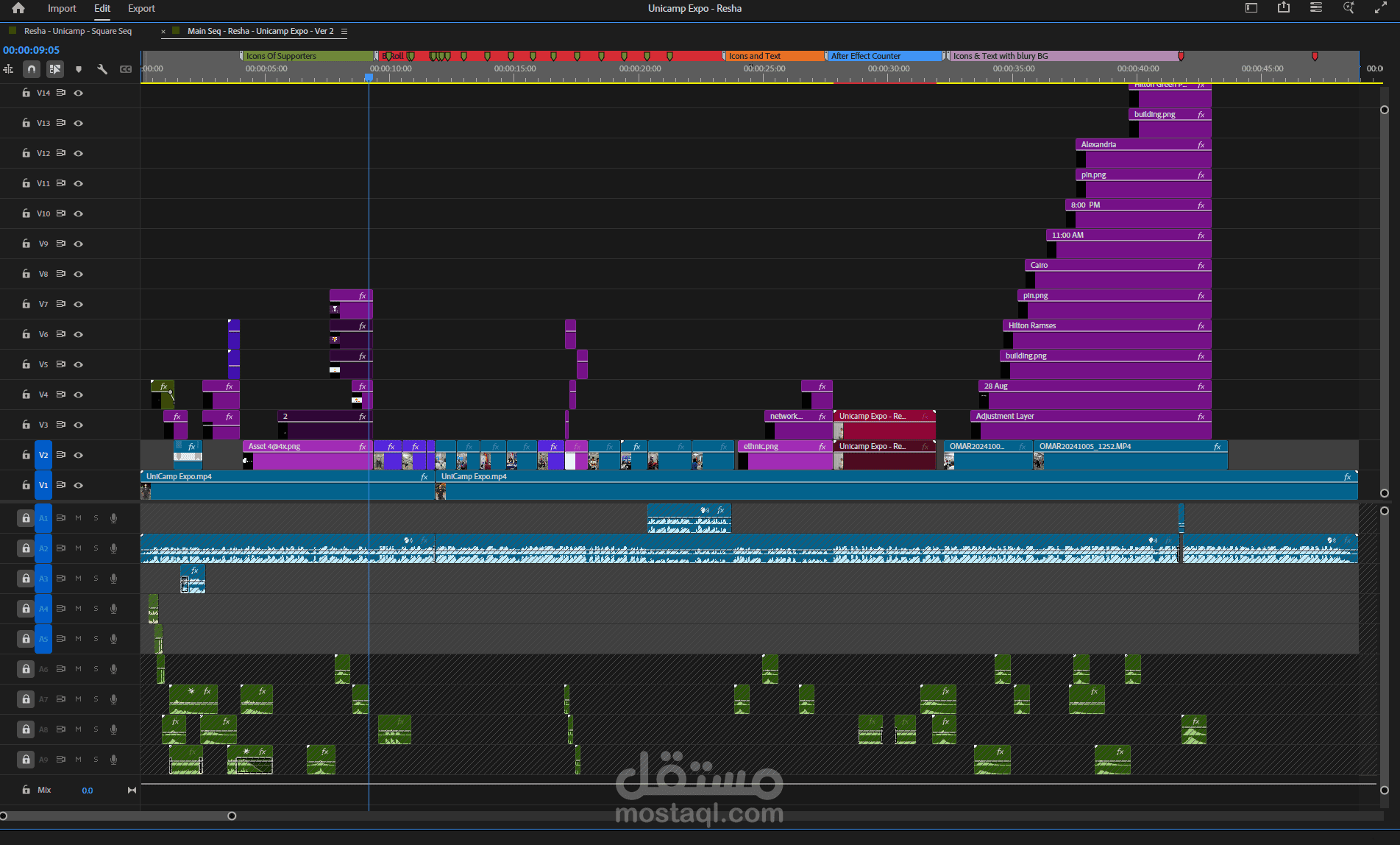Toggle sync lock on audio track A2
Image resolution: width=1400 pixels, height=845 pixels.
tap(61, 548)
